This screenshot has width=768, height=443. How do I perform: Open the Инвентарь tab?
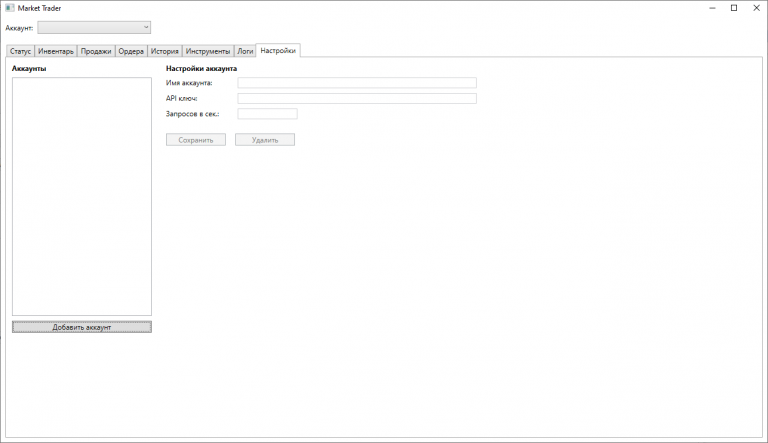click(56, 51)
